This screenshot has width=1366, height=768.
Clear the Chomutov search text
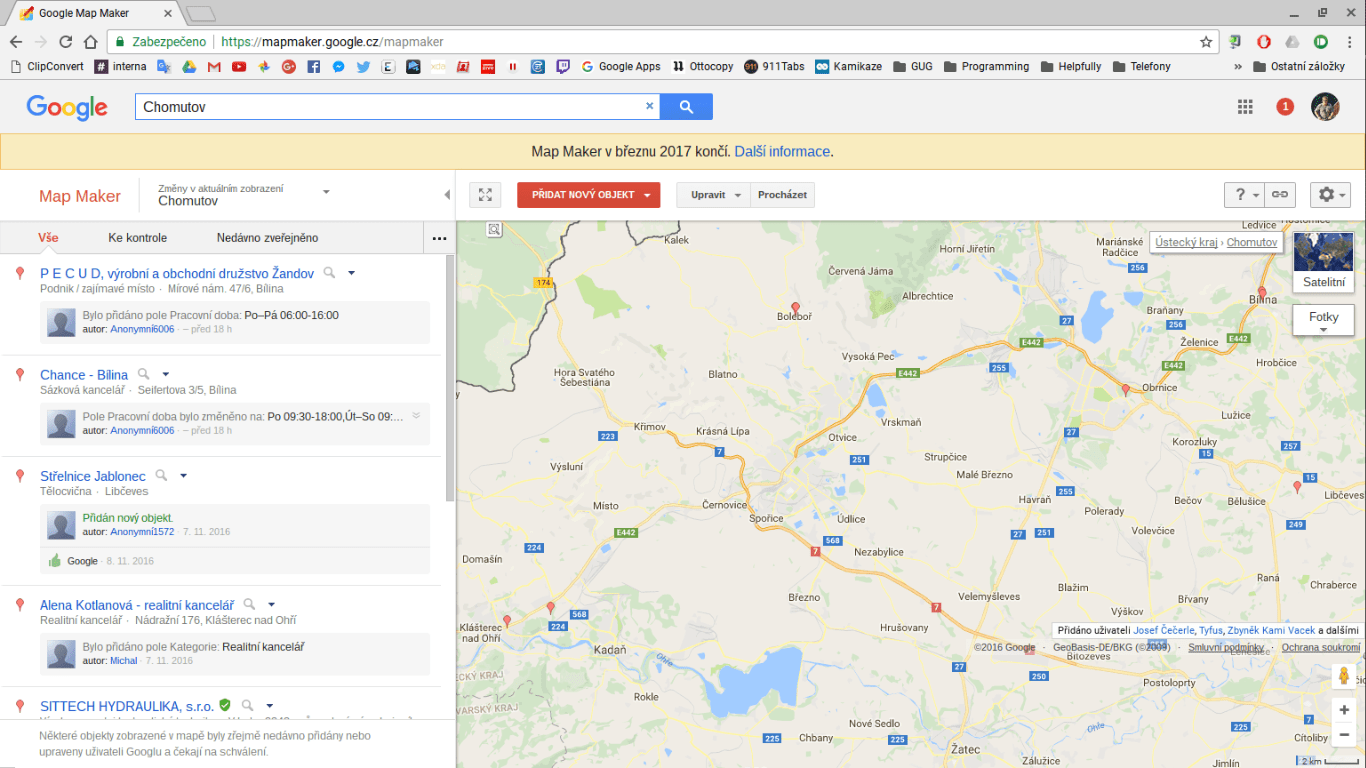tap(649, 106)
